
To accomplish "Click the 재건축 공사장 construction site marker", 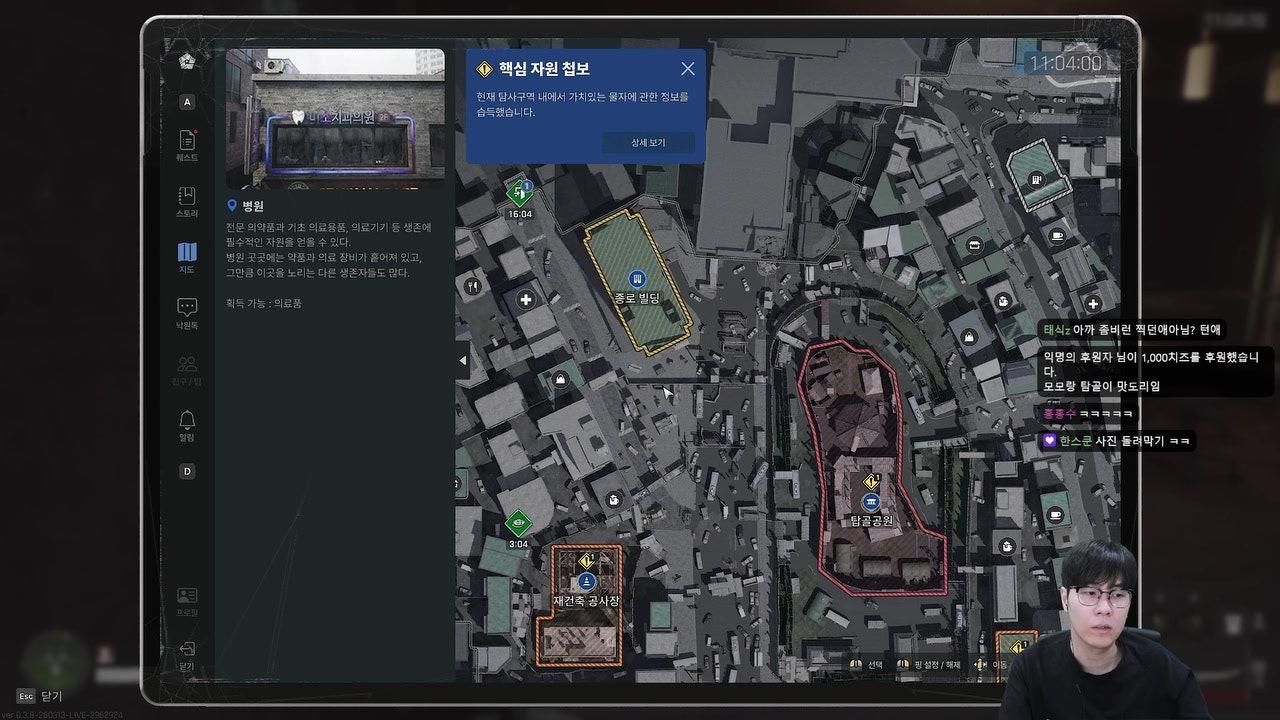I will (584, 581).
